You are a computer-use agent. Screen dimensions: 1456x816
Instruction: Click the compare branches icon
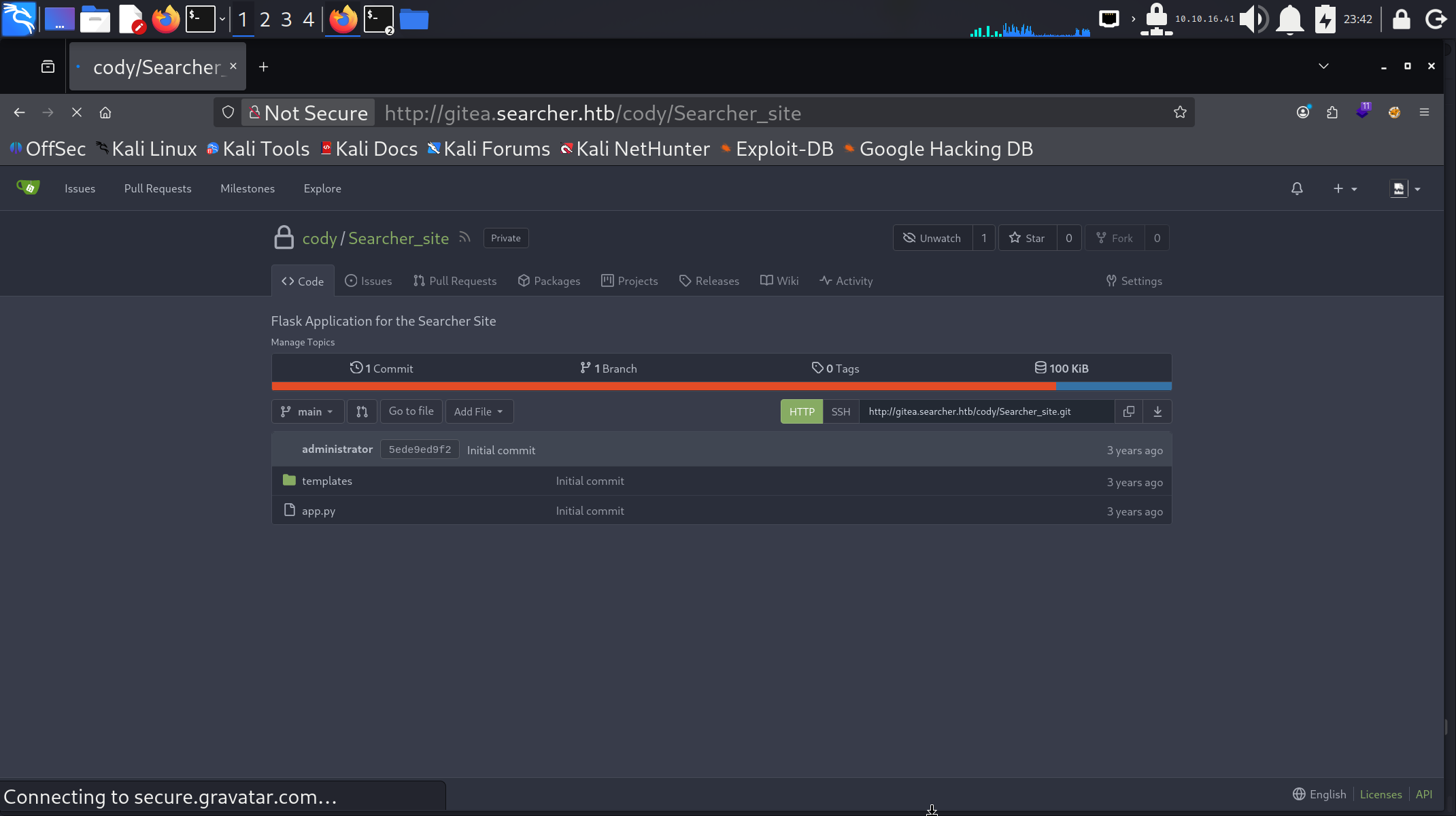[362, 411]
